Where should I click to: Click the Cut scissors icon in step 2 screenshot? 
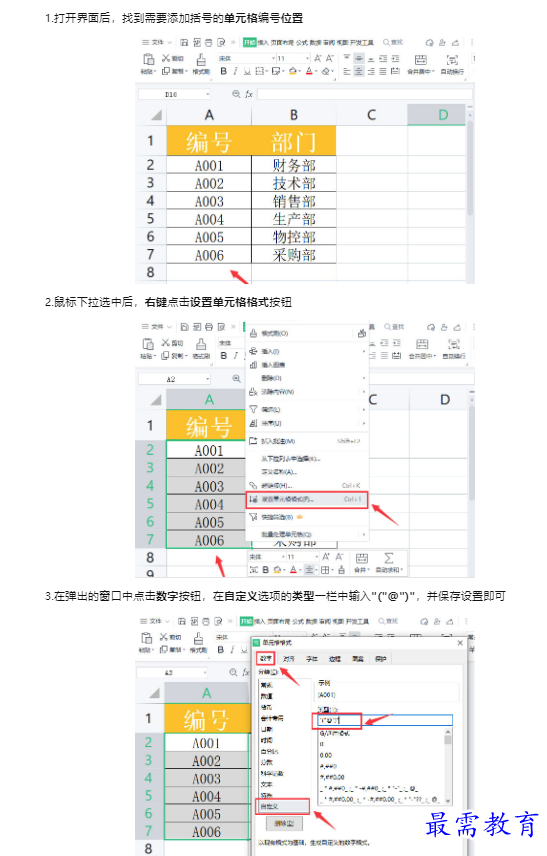[x=166, y=343]
